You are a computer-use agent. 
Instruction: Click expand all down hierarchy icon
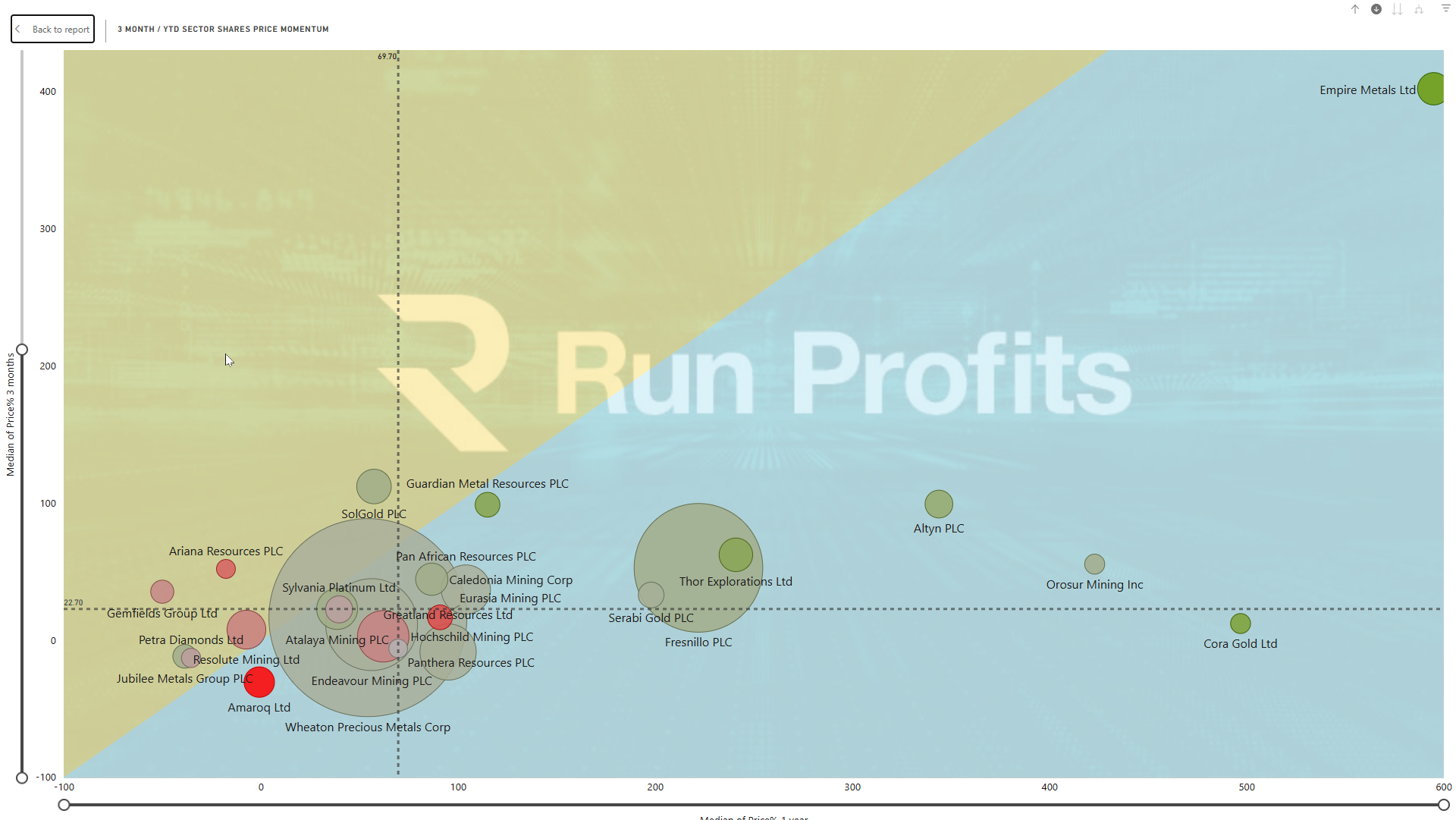(x=1419, y=9)
